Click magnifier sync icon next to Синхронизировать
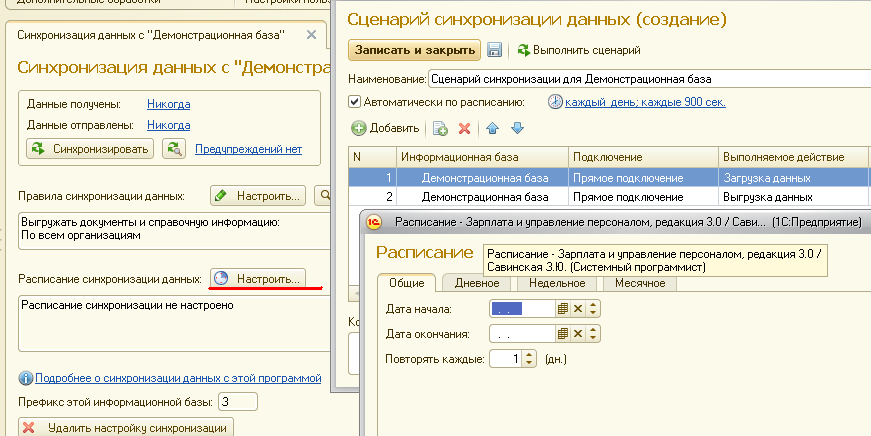 [174, 149]
